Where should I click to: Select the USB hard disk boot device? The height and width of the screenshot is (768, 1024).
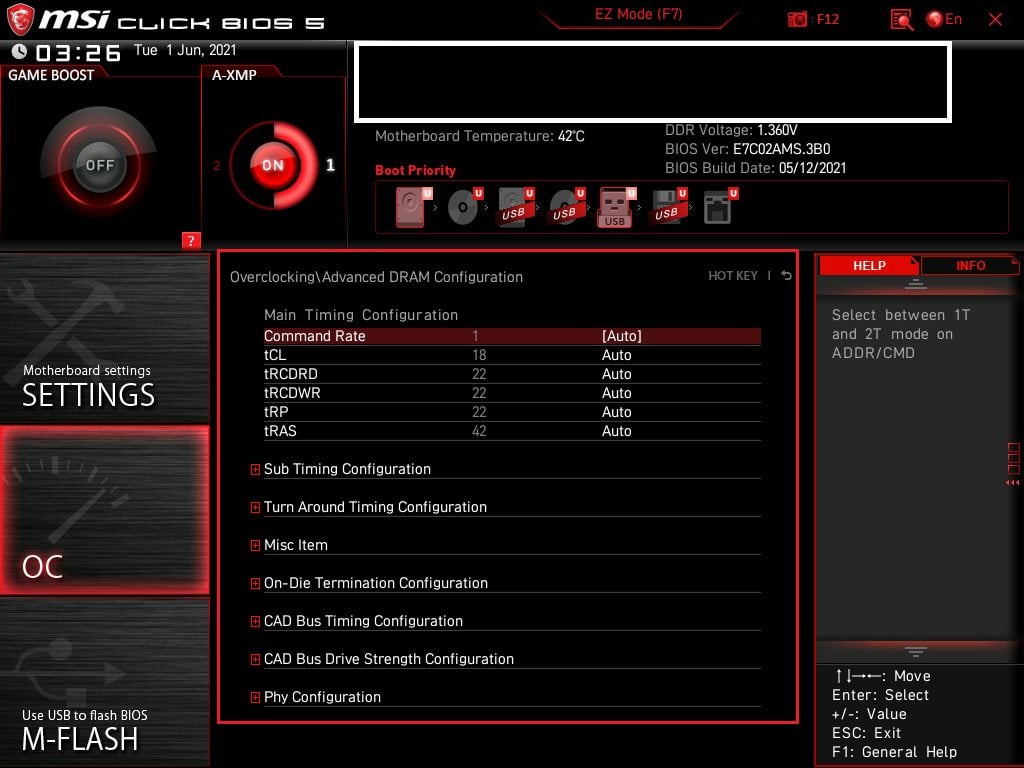coord(515,207)
